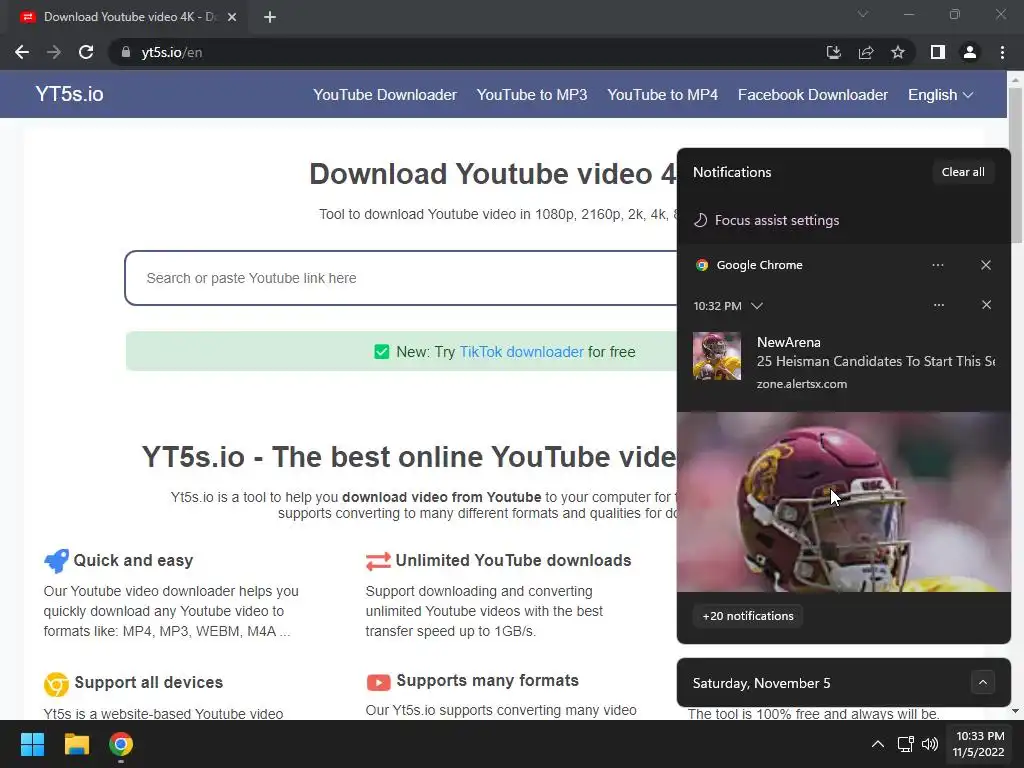Open 10:32 PM notification options ellipsis

(x=938, y=305)
